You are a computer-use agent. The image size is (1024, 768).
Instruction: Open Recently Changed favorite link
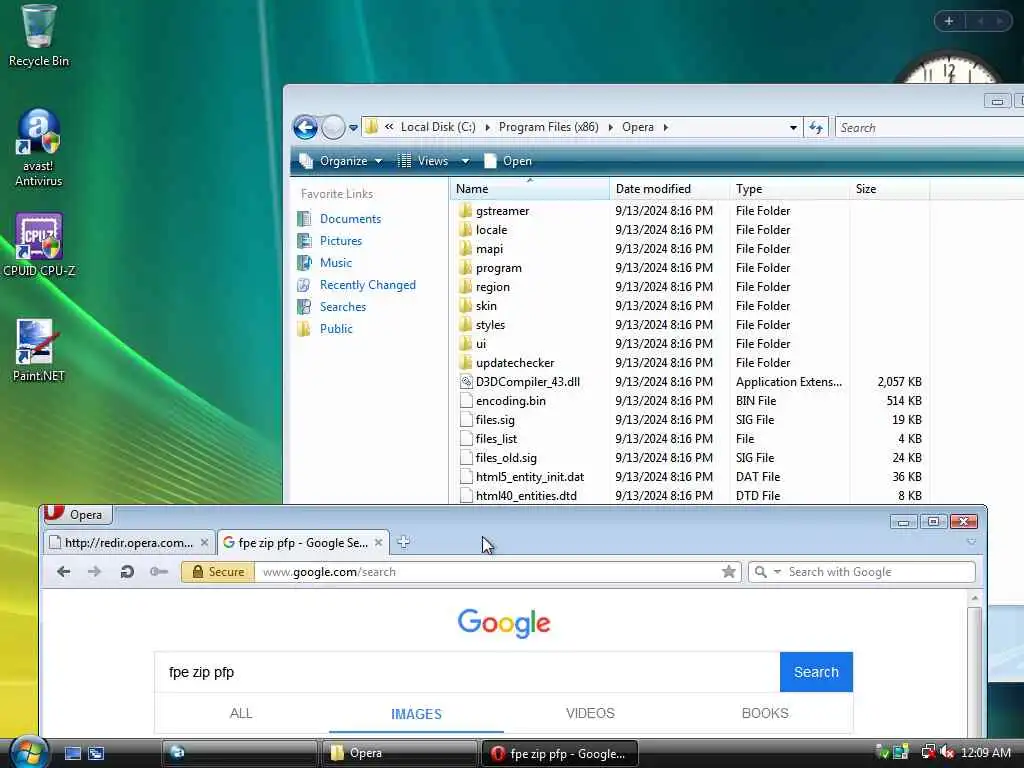368,285
